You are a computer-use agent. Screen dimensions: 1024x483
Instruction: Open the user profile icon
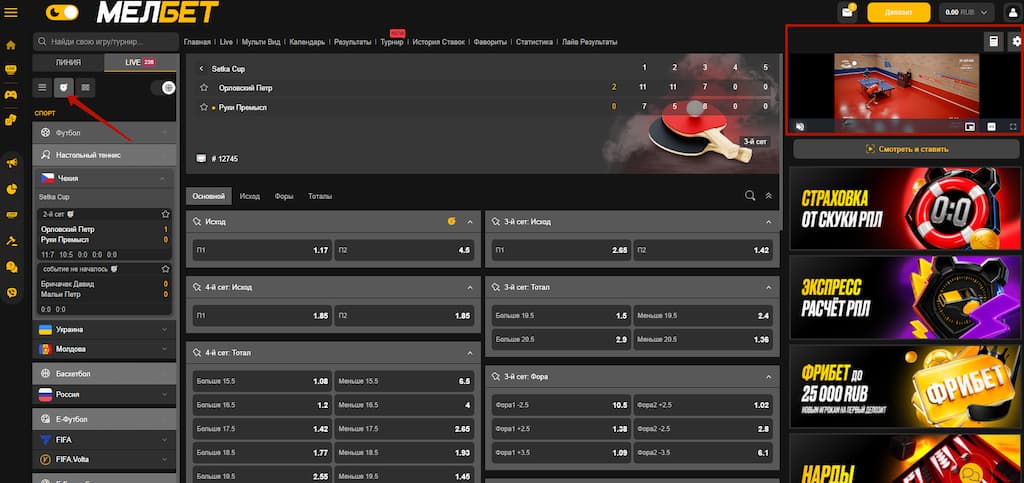pyautogui.click(x=1014, y=12)
